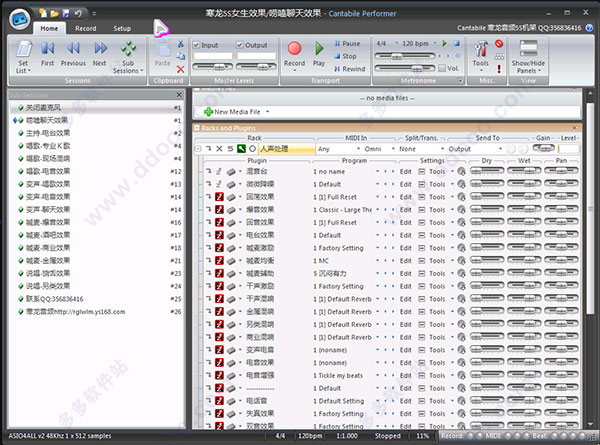Click the Cantabile application orb button
The image size is (600, 445).
point(20,18)
